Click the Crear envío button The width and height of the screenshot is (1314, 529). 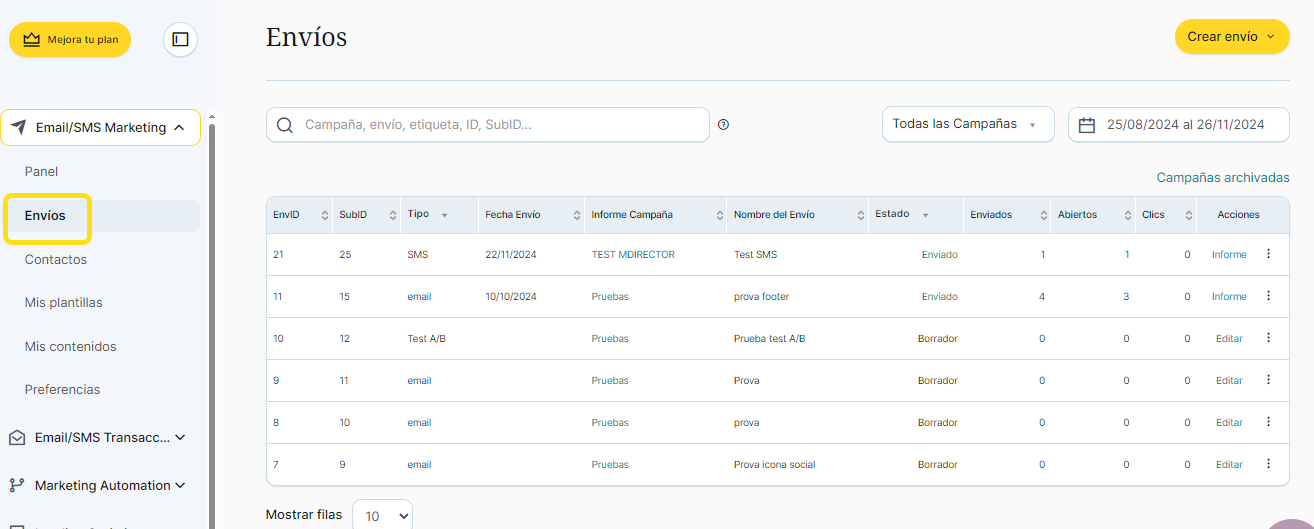1231,37
